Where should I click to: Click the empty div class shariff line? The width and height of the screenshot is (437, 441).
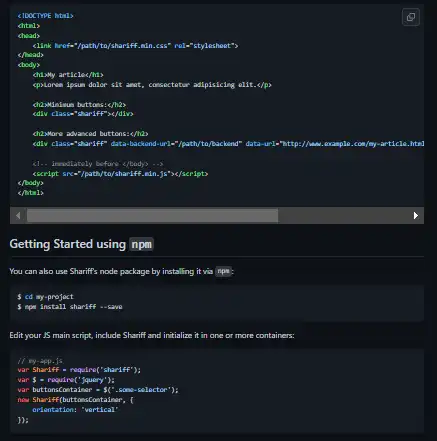(x=83, y=114)
